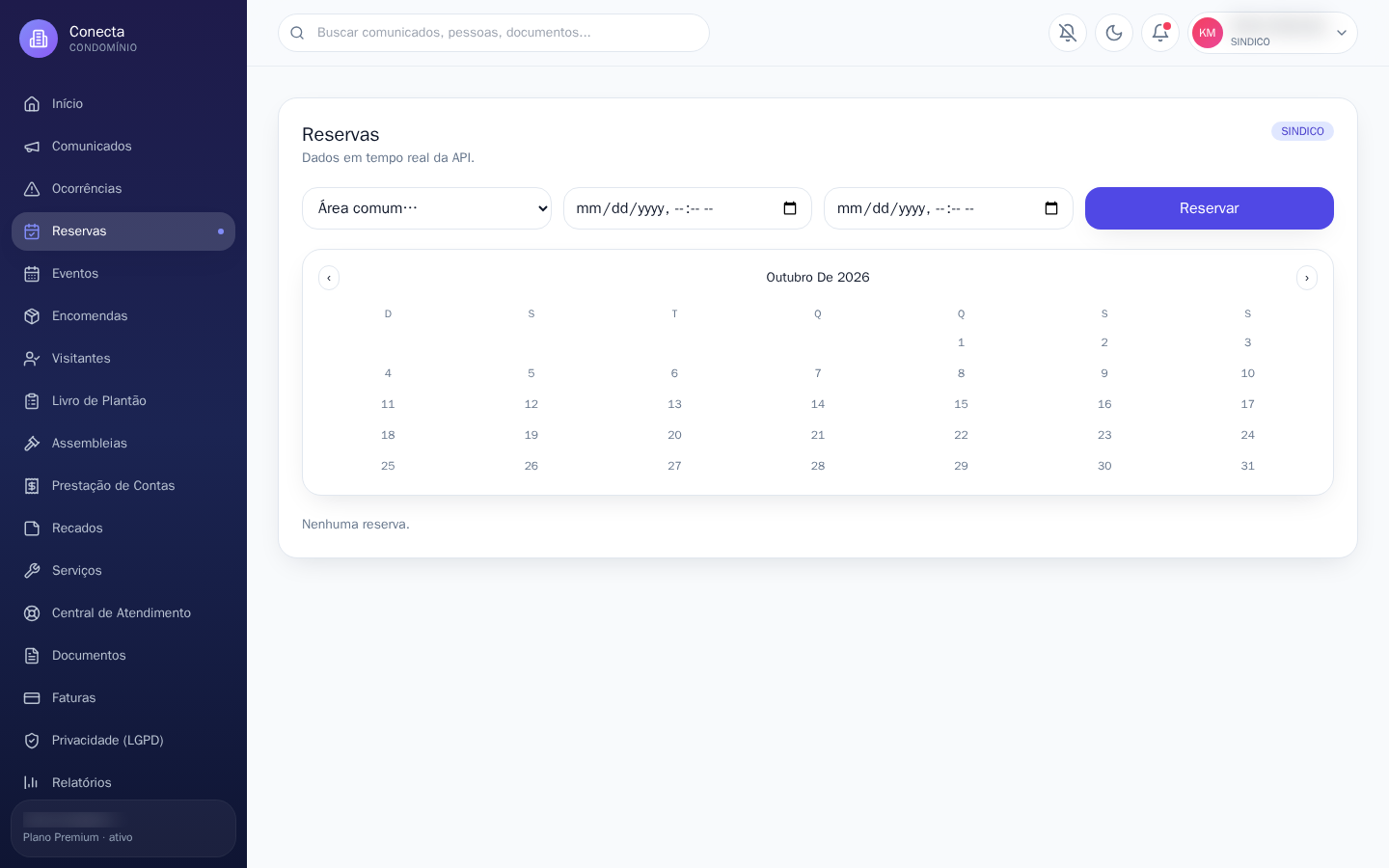The height and width of the screenshot is (868, 1389).
Task: Click the Assembleias gavel icon
Action: click(x=32, y=444)
